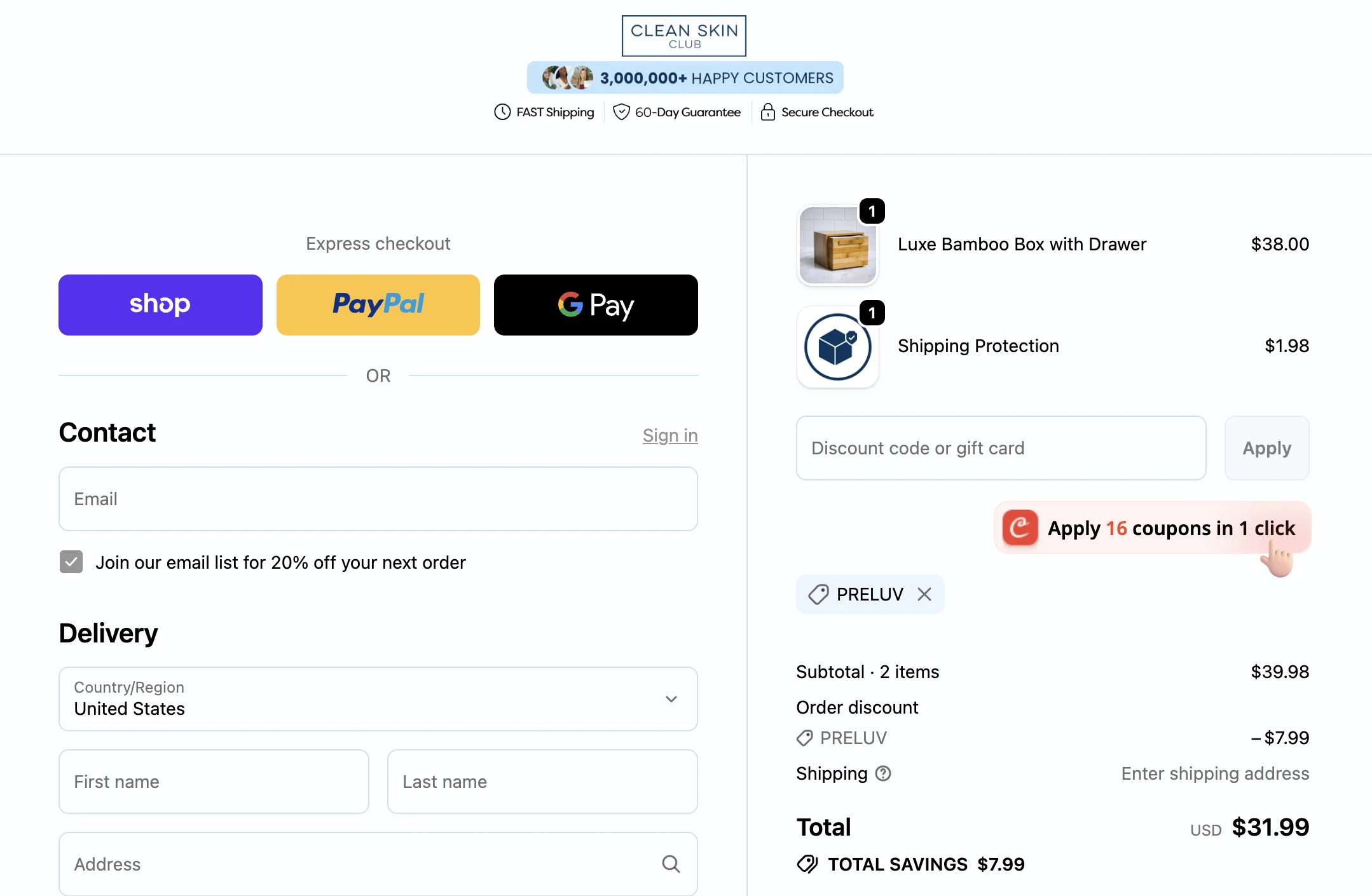Viewport: 1372px width, 896px height.
Task: Click the happy customers avatar photos
Action: [568, 78]
